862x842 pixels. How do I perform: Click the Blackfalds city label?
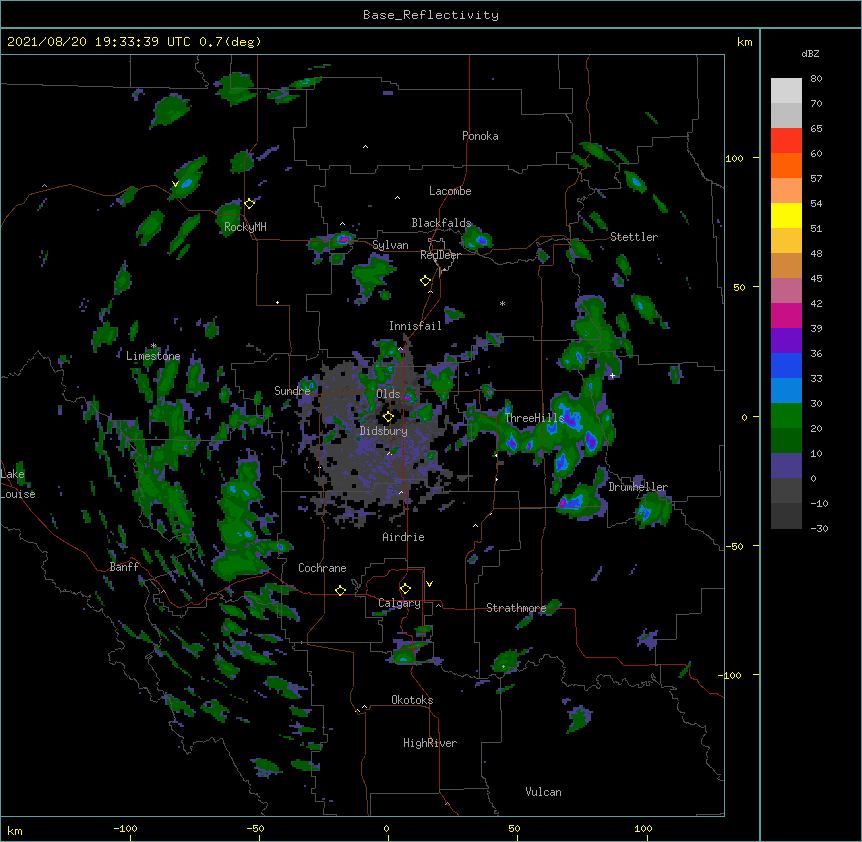(x=441, y=223)
